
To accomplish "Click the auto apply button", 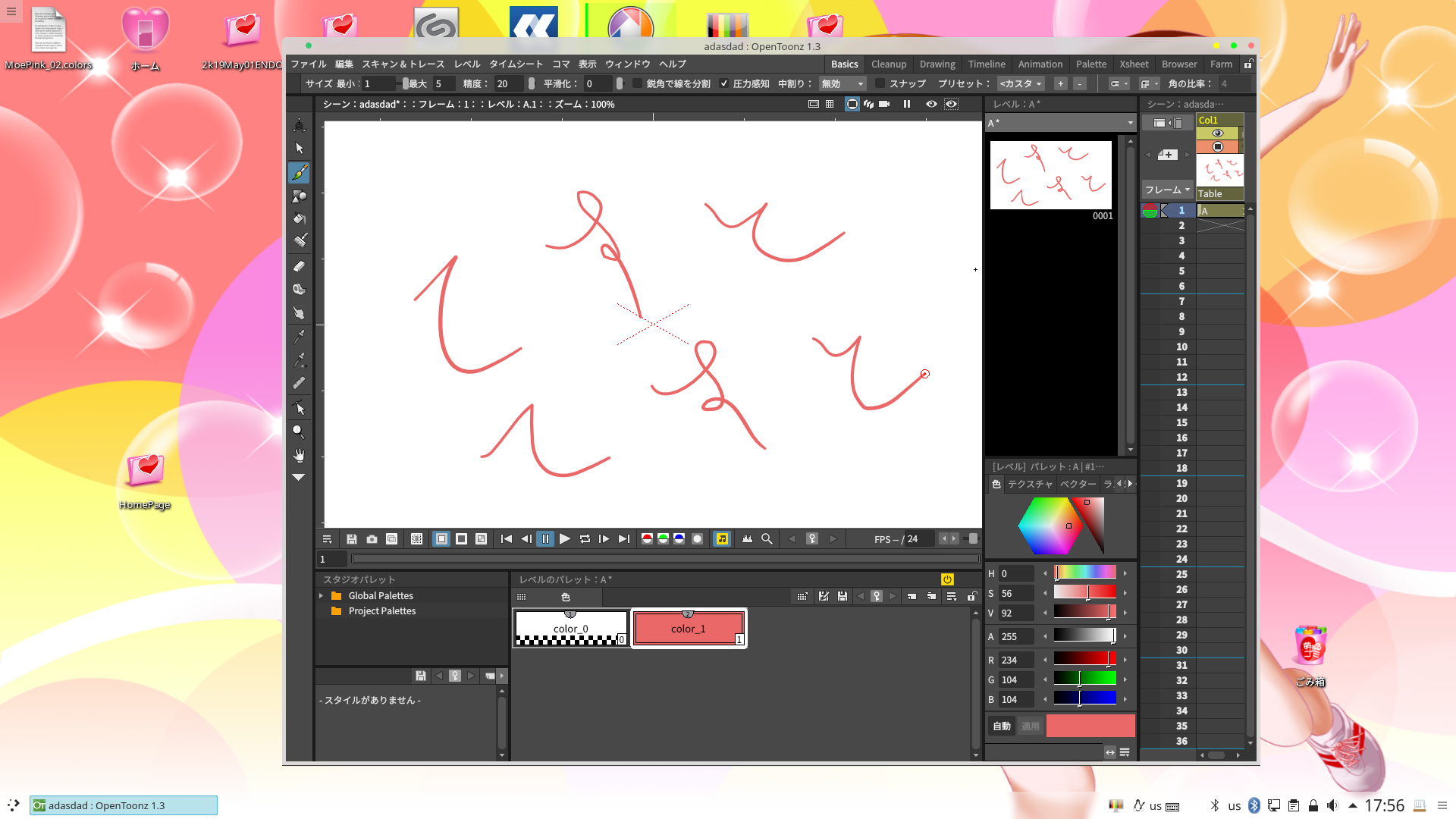I will click(1002, 726).
